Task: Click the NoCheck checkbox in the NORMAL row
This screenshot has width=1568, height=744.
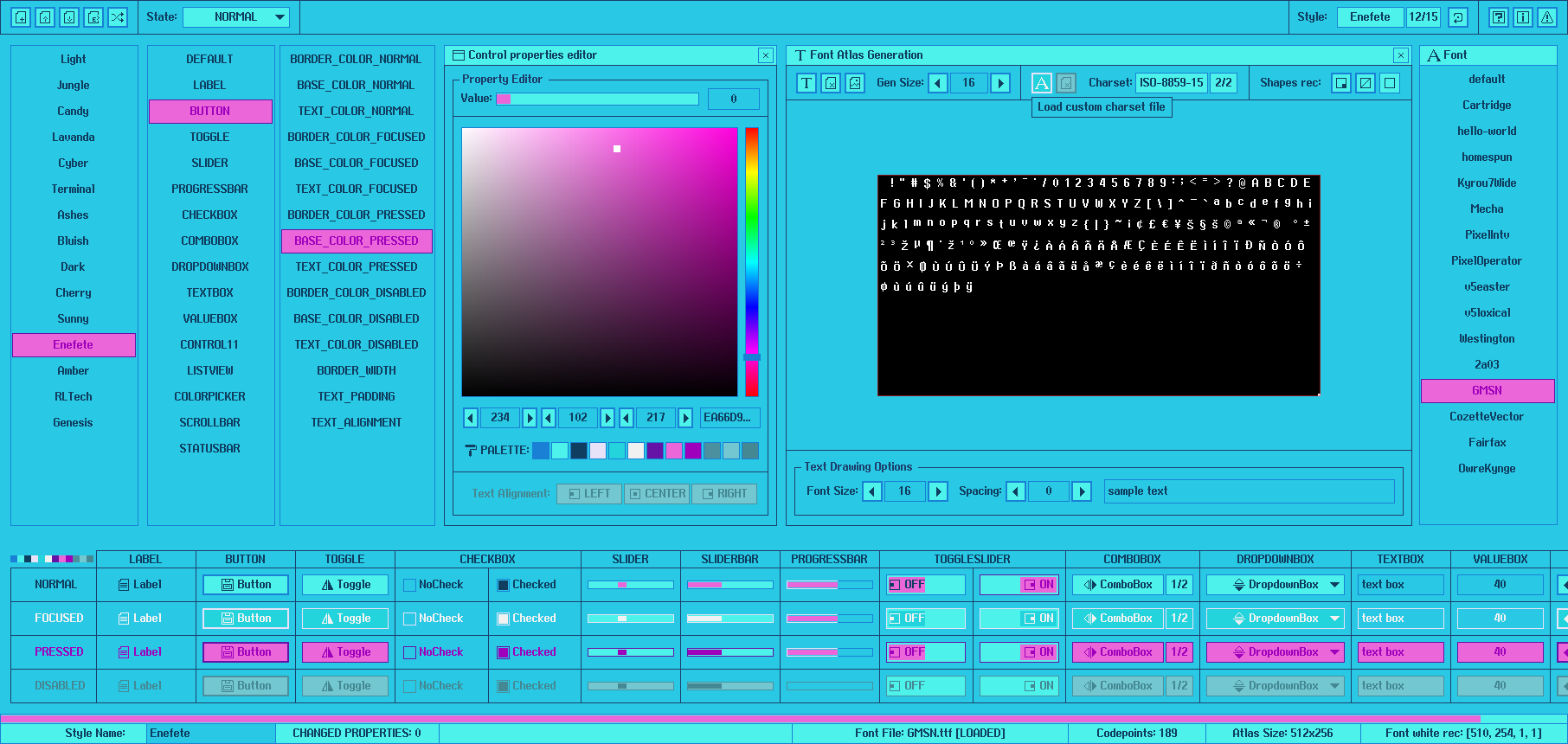Action: pyautogui.click(x=410, y=586)
